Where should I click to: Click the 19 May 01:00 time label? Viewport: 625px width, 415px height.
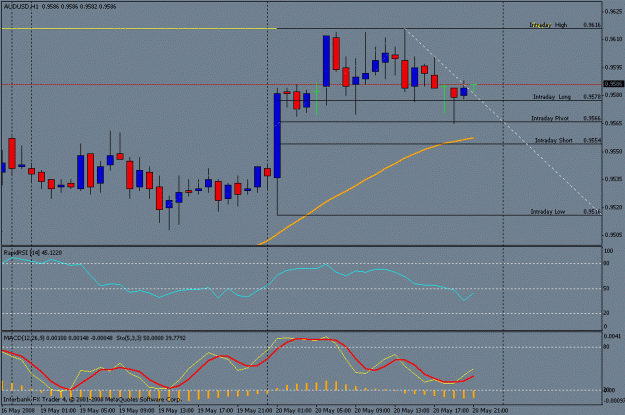59,410
